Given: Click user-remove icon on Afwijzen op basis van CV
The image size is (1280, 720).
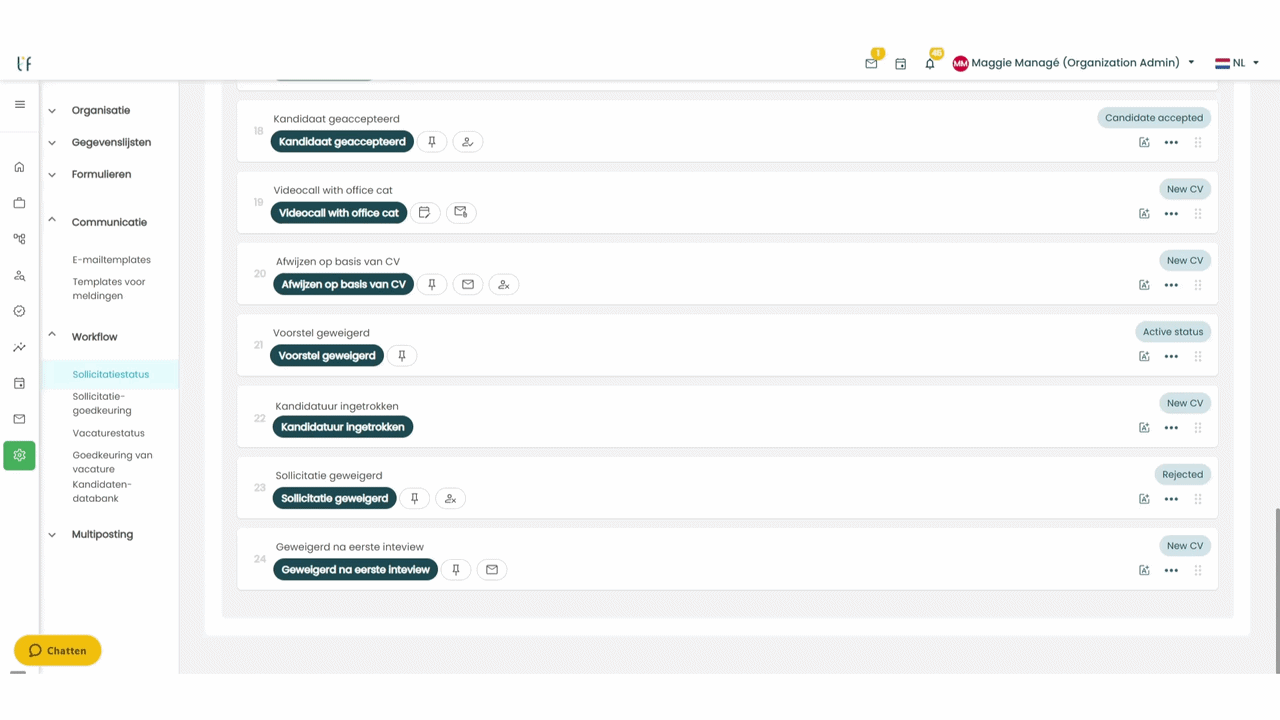Looking at the screenshot, I should click(x=504, y=285).
